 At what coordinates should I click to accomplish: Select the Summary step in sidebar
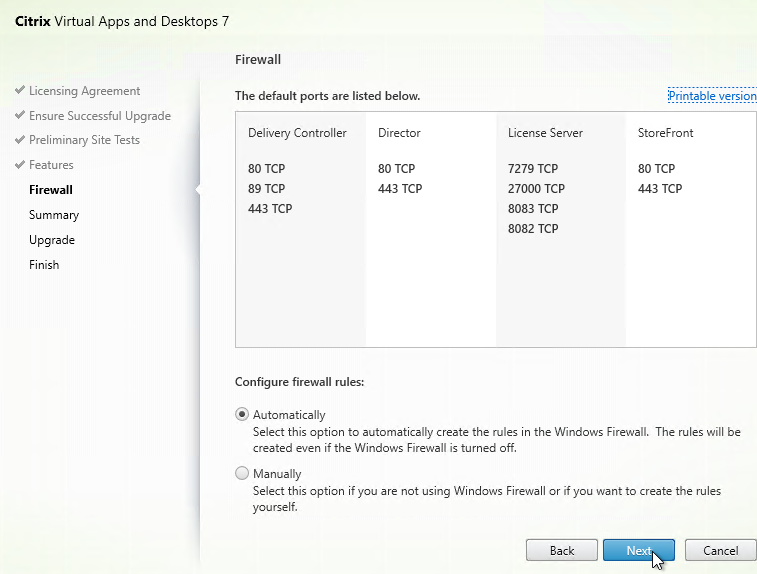point(54,215)
